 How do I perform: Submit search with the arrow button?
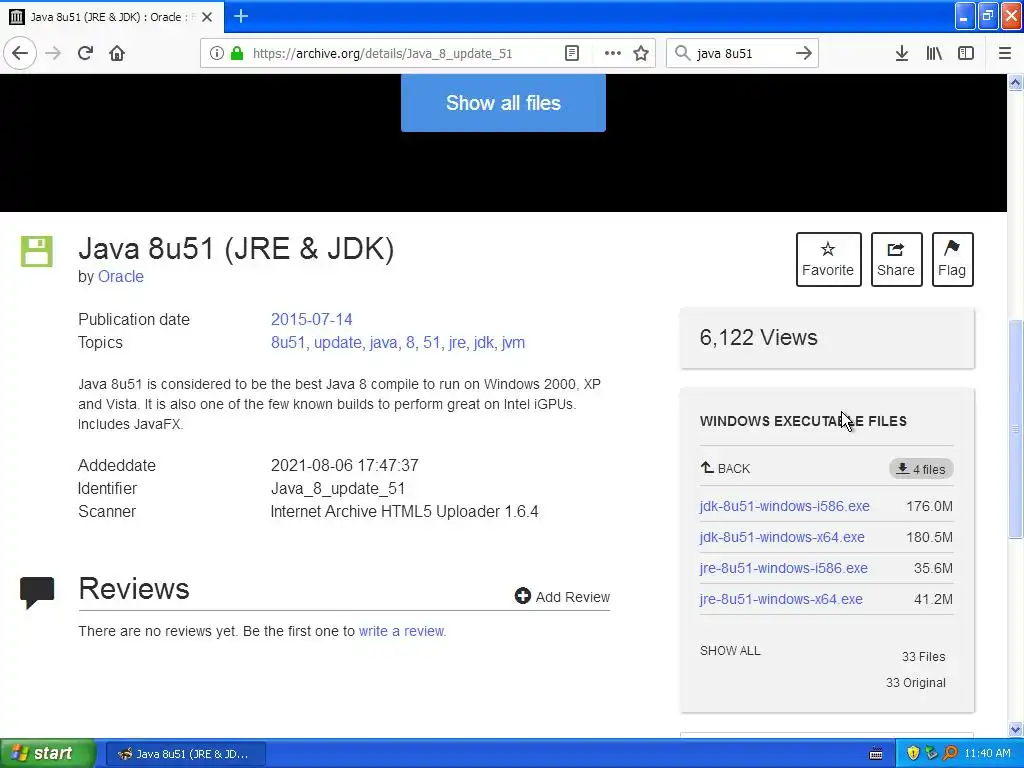[804, 53]
